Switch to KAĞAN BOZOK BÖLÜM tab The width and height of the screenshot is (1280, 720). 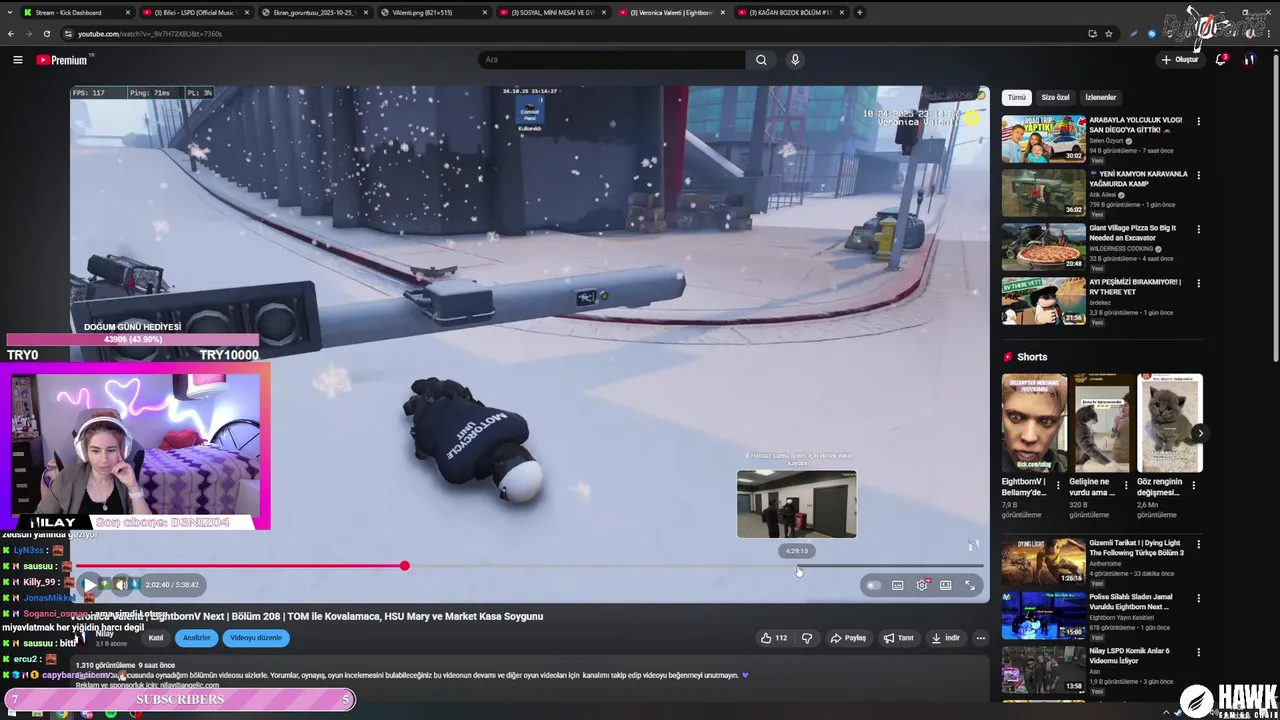tap(790, 13)
